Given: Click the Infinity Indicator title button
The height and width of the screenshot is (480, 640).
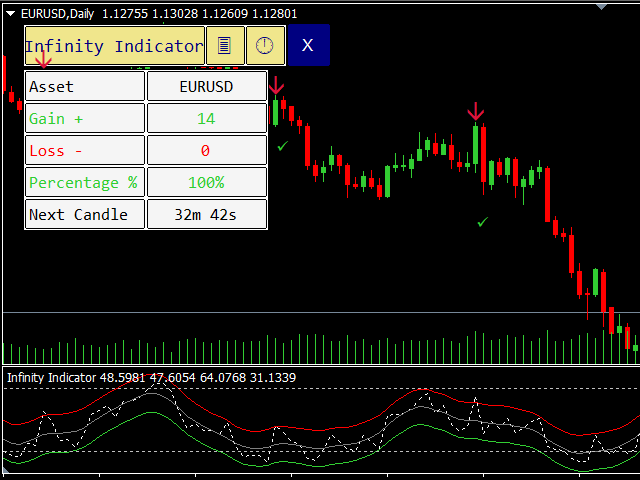Looking at the screenshot, I should click(114, 46).
